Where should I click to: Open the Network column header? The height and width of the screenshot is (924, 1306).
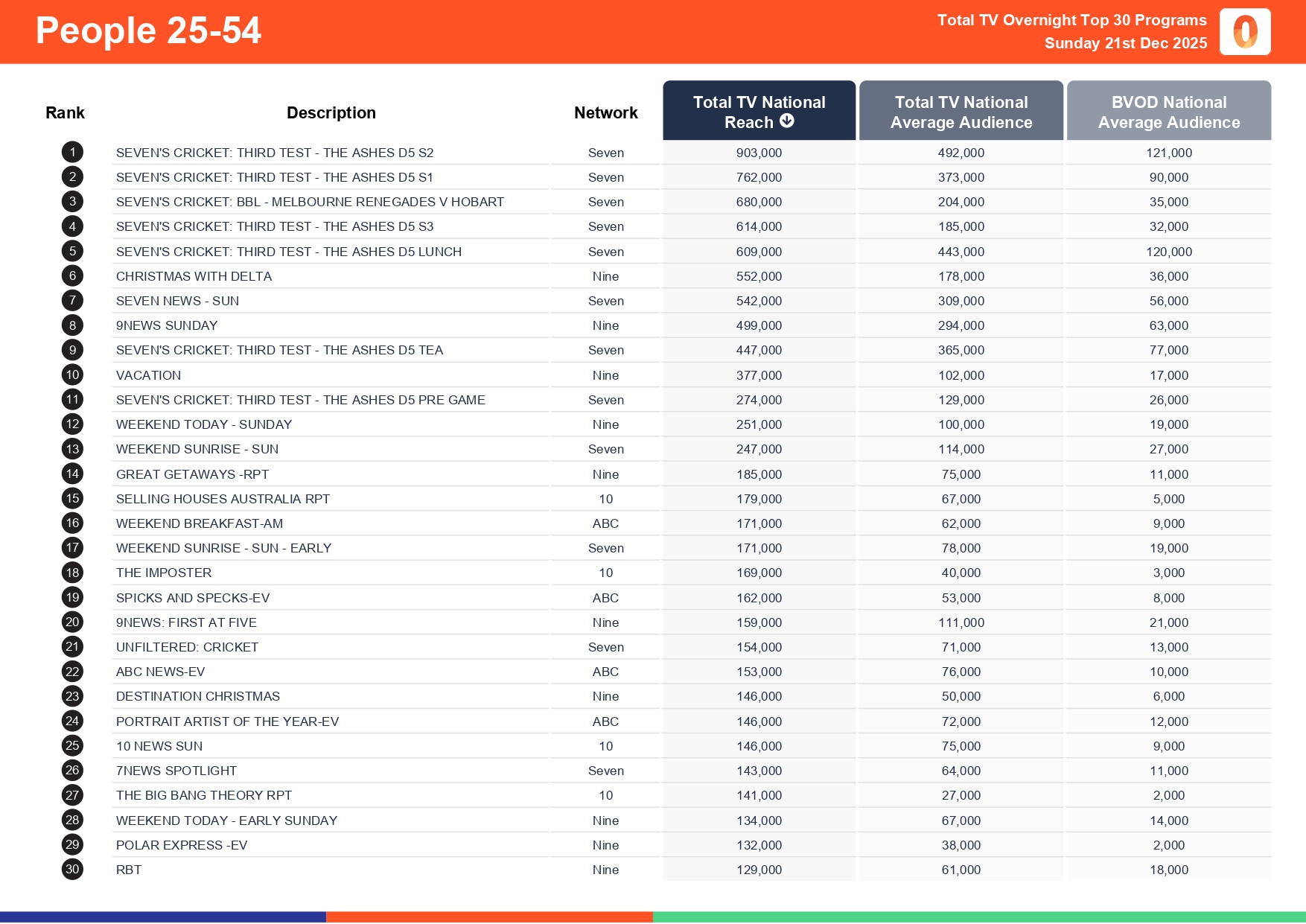[605, 112]
